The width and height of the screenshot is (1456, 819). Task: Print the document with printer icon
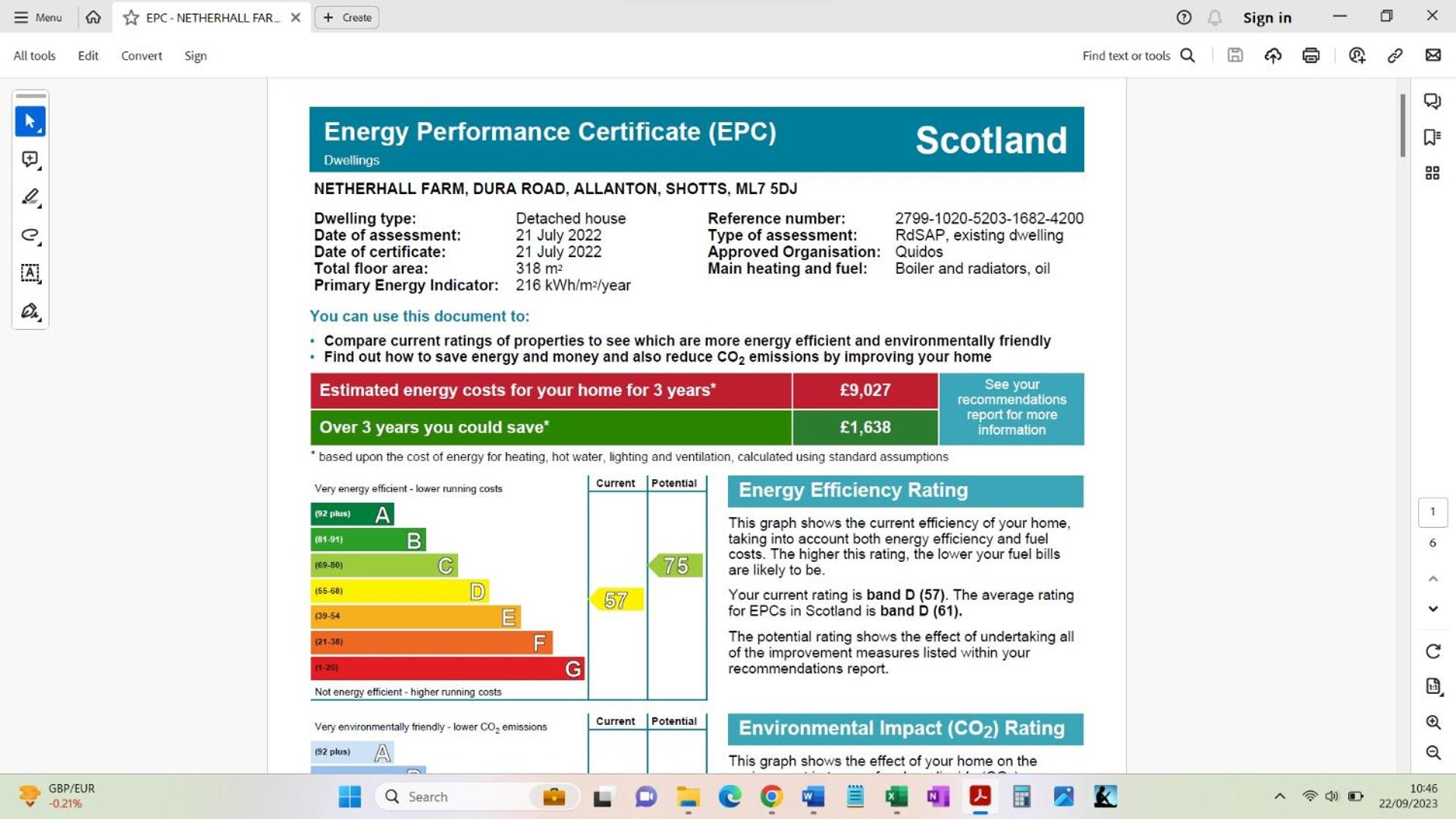click(x=1310, y=55)
